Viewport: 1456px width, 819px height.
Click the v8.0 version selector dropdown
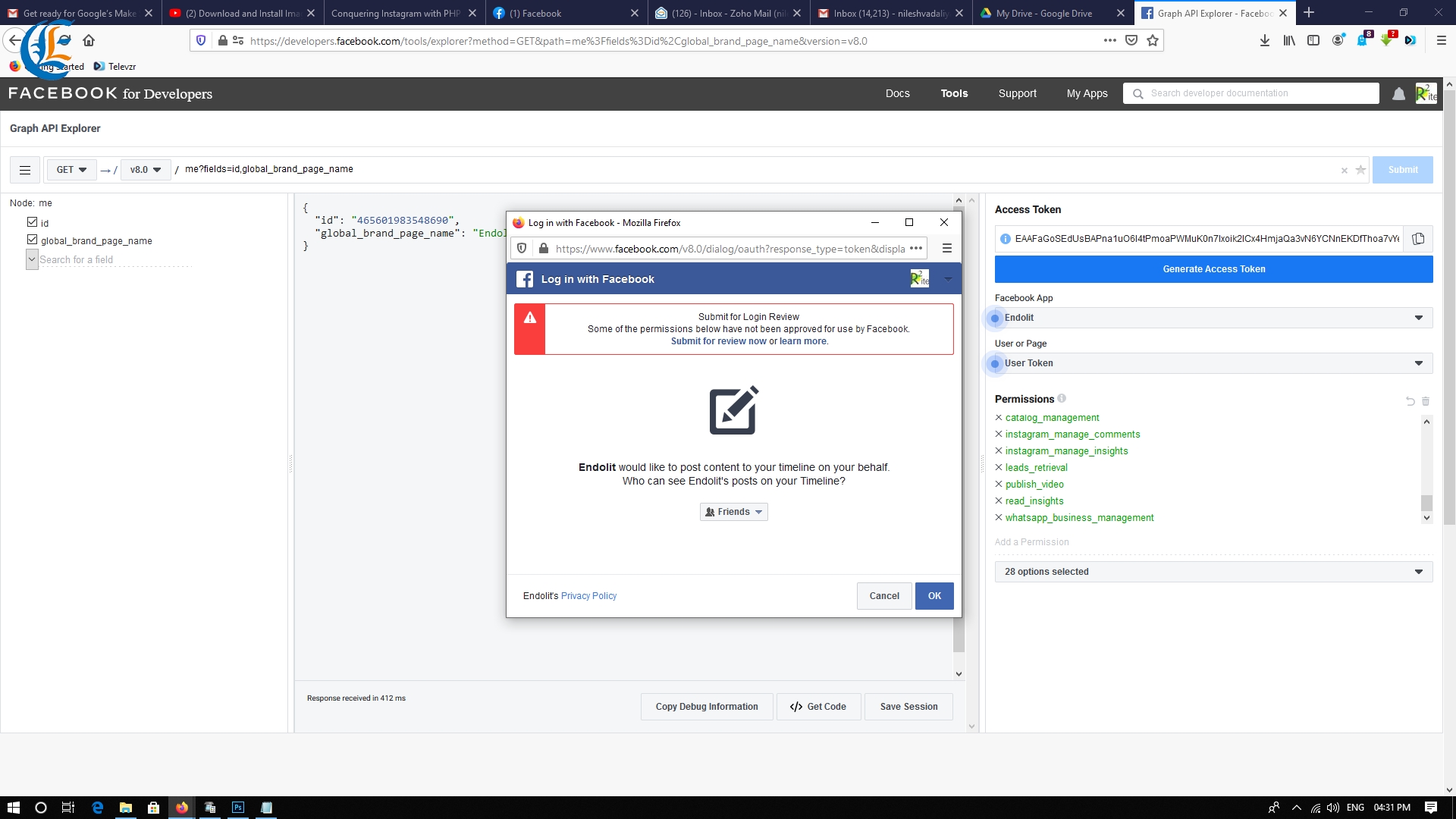(143, 169)
